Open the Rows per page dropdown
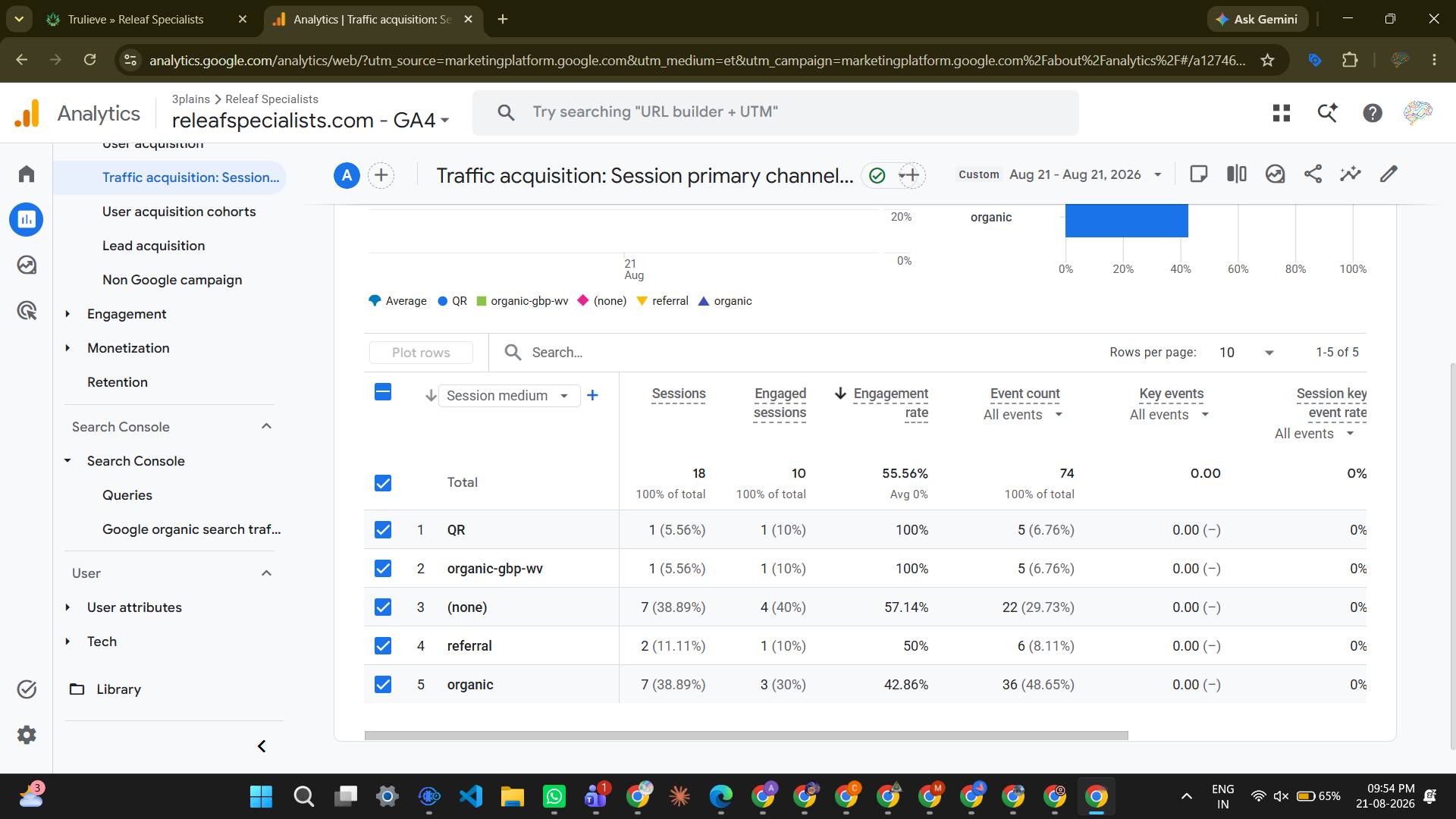Screen dimensions: 1456x819 click(1247, 353)
